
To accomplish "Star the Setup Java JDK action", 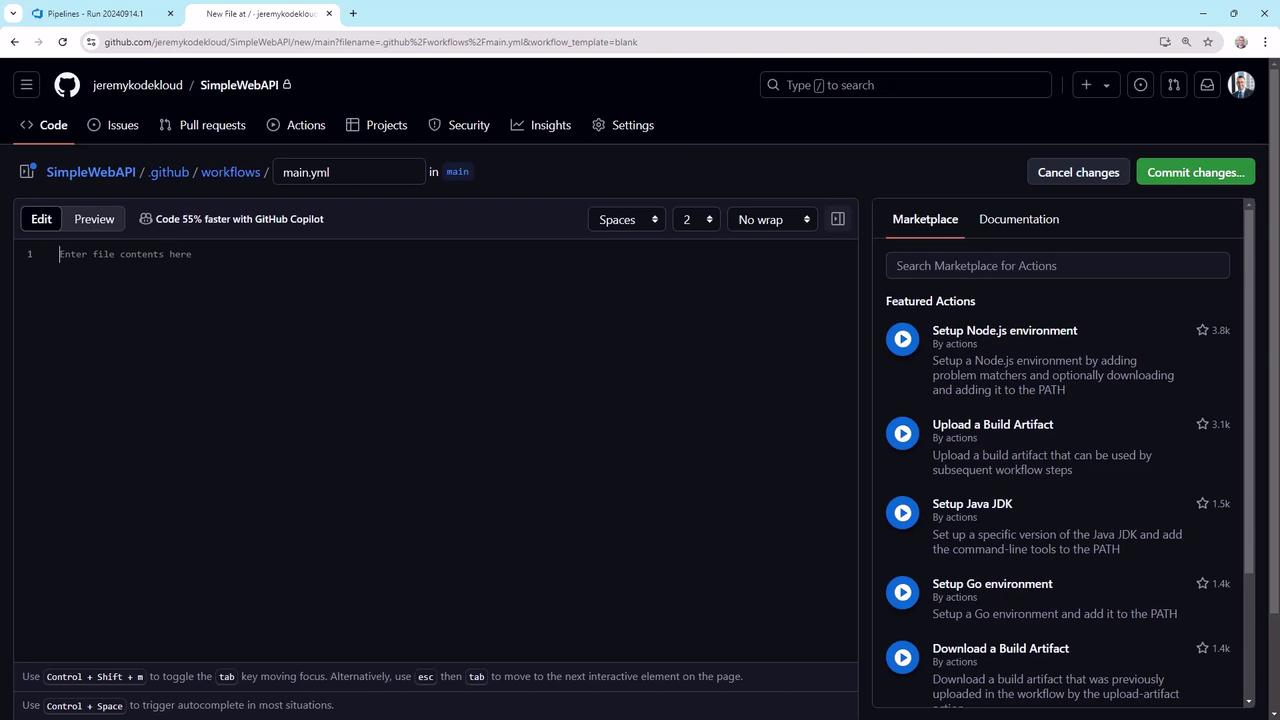I will click(1203, 504).
